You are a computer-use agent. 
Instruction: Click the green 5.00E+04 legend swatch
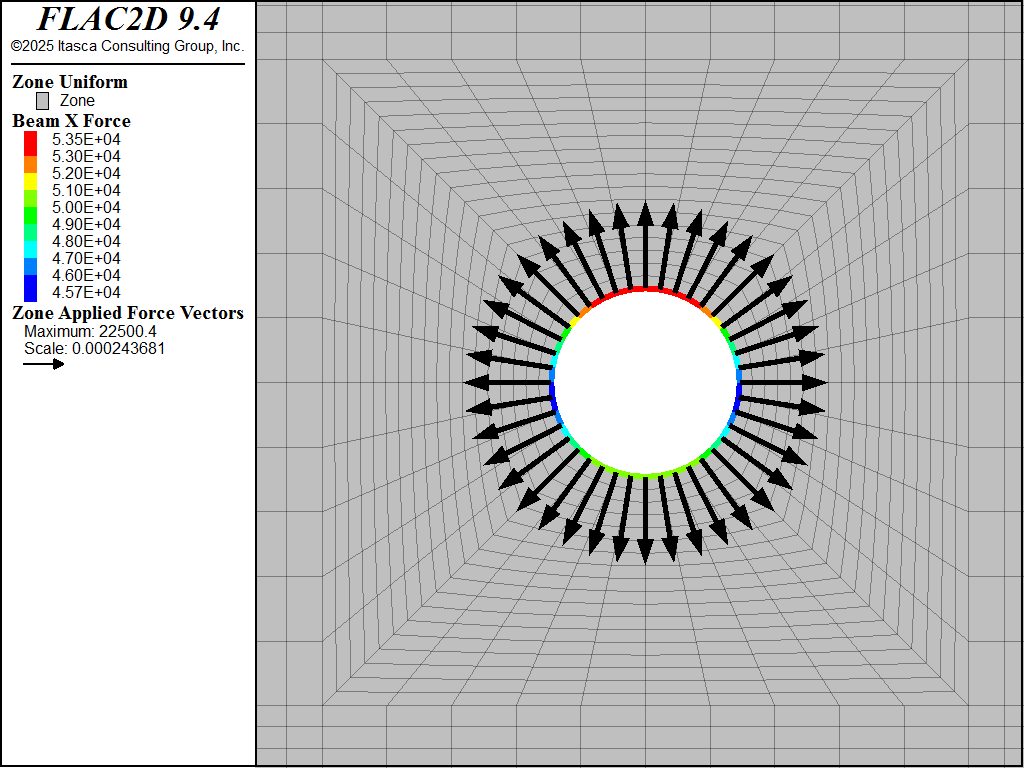[x=30, y=216]
